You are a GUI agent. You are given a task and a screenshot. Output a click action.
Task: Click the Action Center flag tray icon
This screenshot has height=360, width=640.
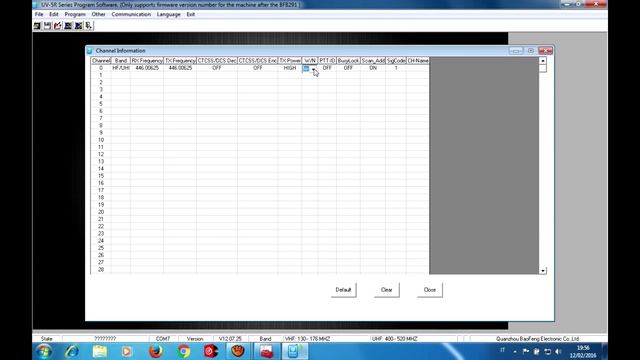[x=526, y=351]
